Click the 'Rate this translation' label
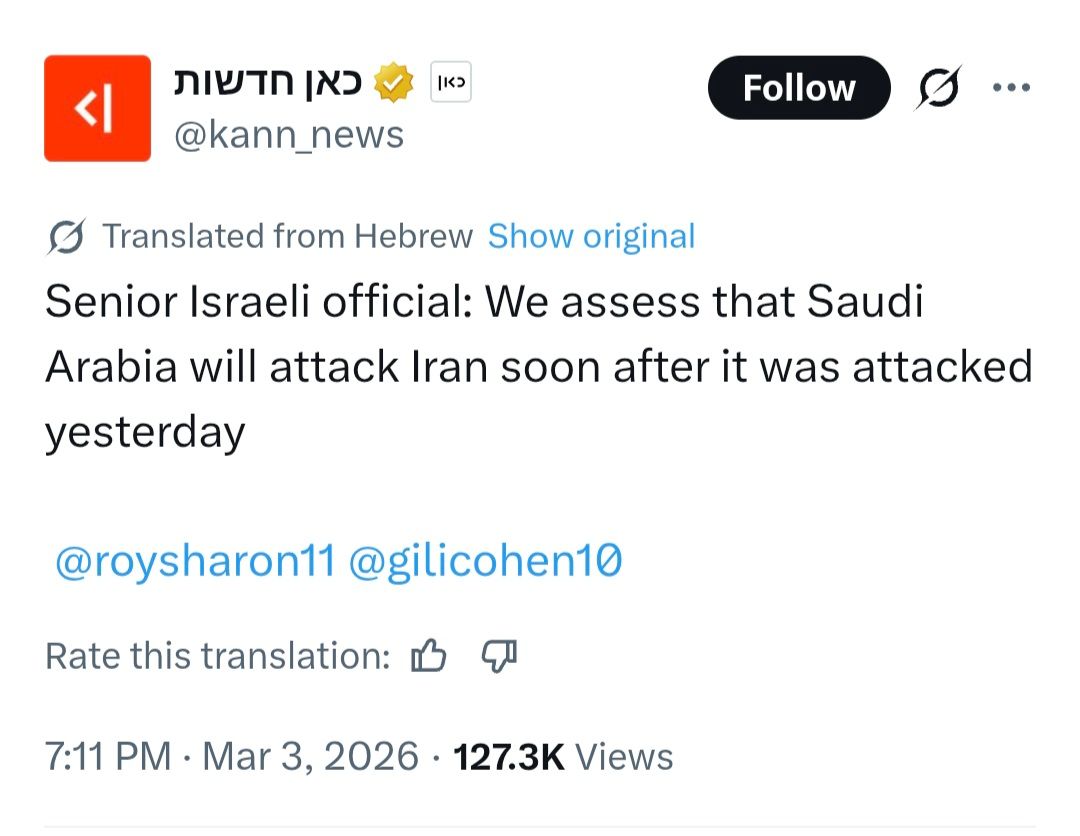 pyautogui.click(x=217, y=657)
